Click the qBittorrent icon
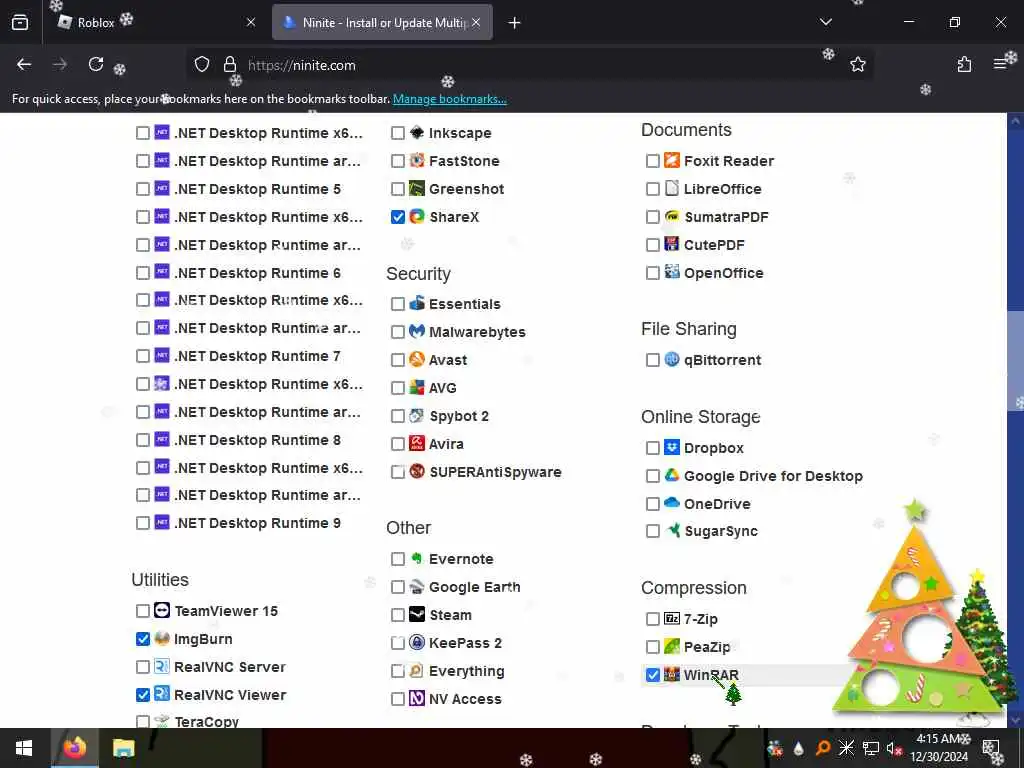1024x768 pixels. tap(672, 359)
